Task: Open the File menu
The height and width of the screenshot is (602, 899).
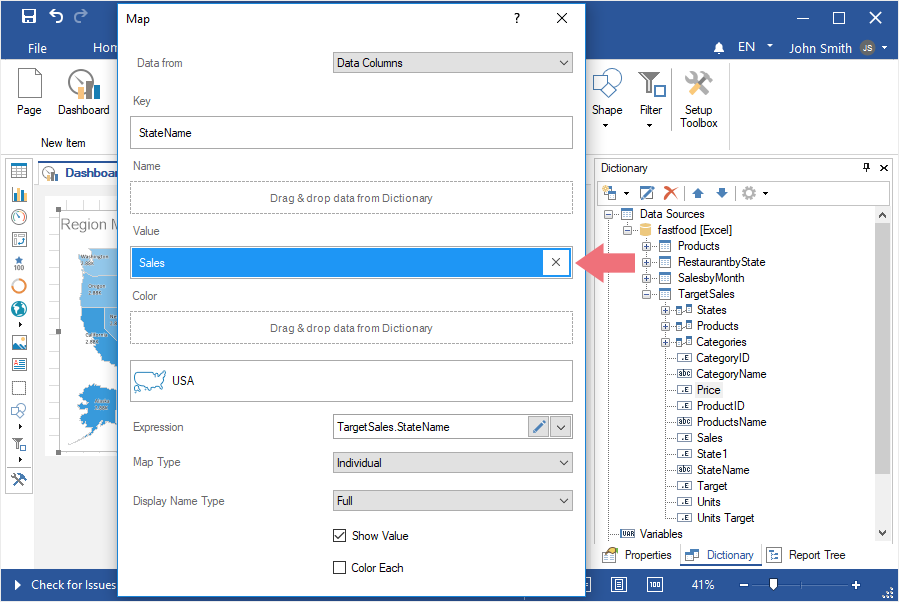Action: 37,48
